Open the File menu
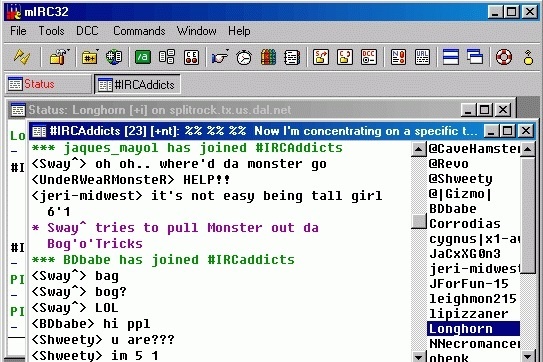Screen dimensions: 543x362 (18, 31)
